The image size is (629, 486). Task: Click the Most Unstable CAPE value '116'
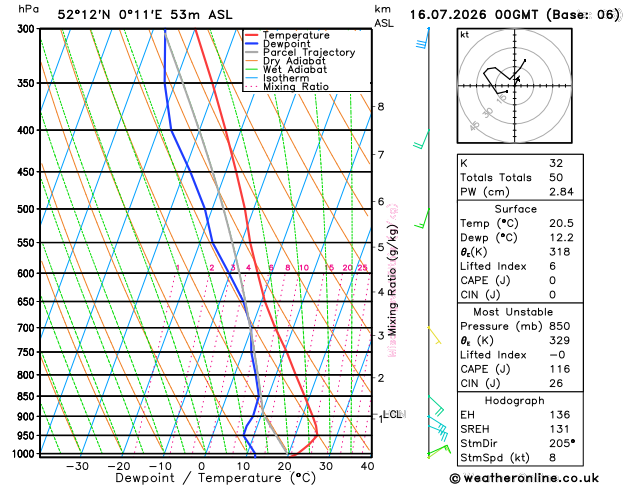click(x=560, y=369)
